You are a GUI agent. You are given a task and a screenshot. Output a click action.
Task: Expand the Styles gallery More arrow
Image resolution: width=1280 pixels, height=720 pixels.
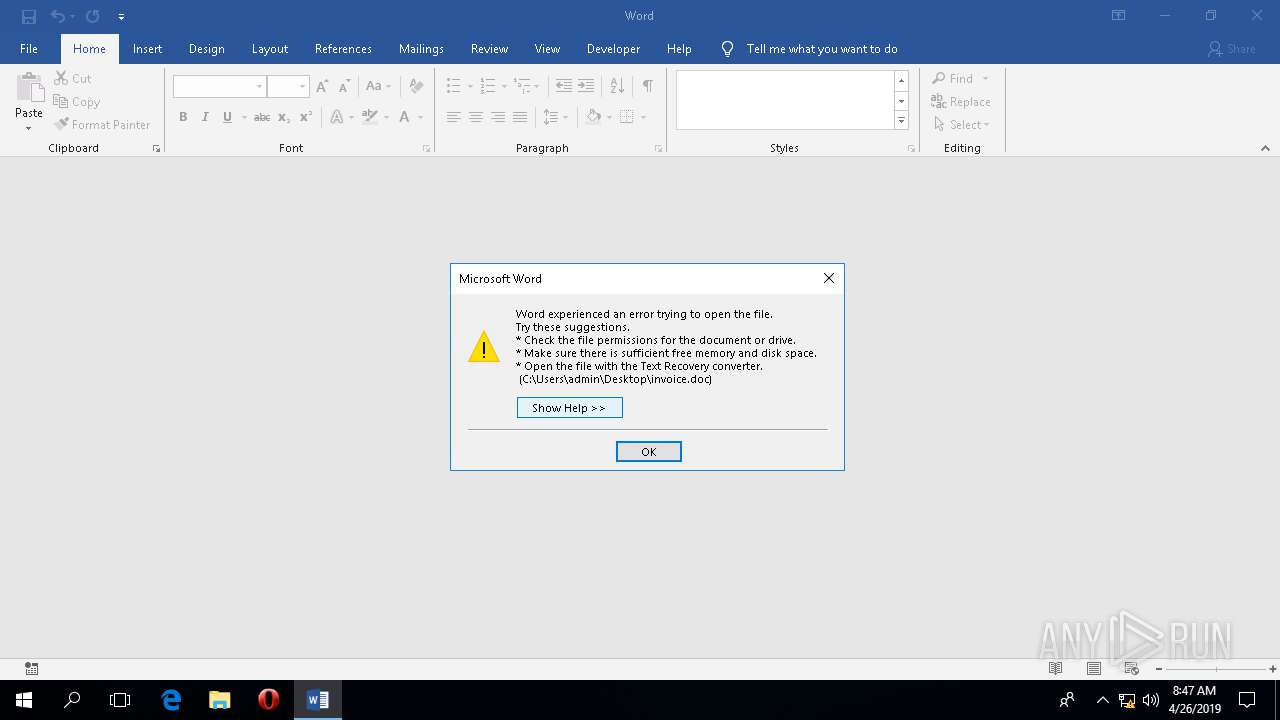(901, 121)
